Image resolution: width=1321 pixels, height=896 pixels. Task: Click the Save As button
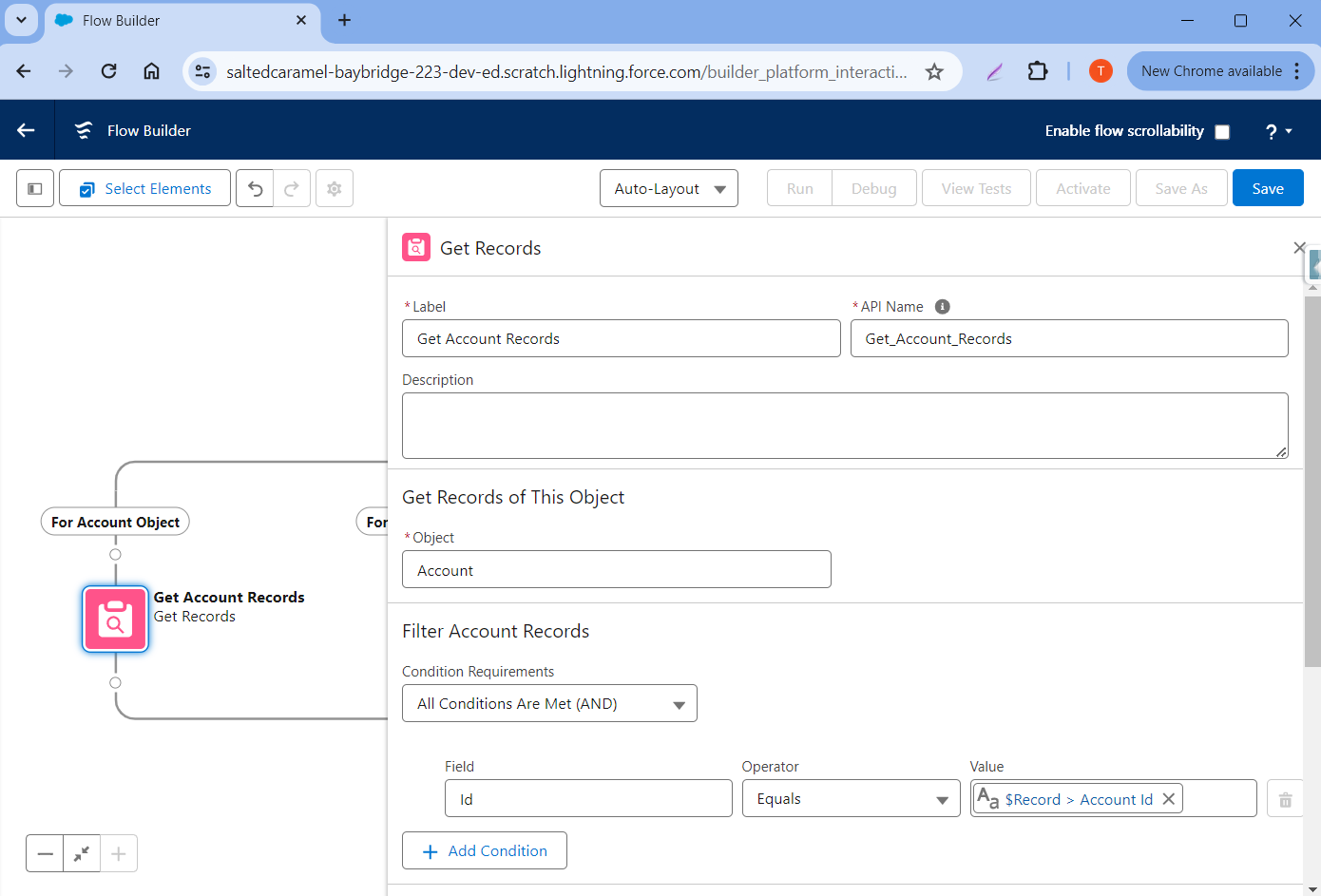coord(1181,188)
